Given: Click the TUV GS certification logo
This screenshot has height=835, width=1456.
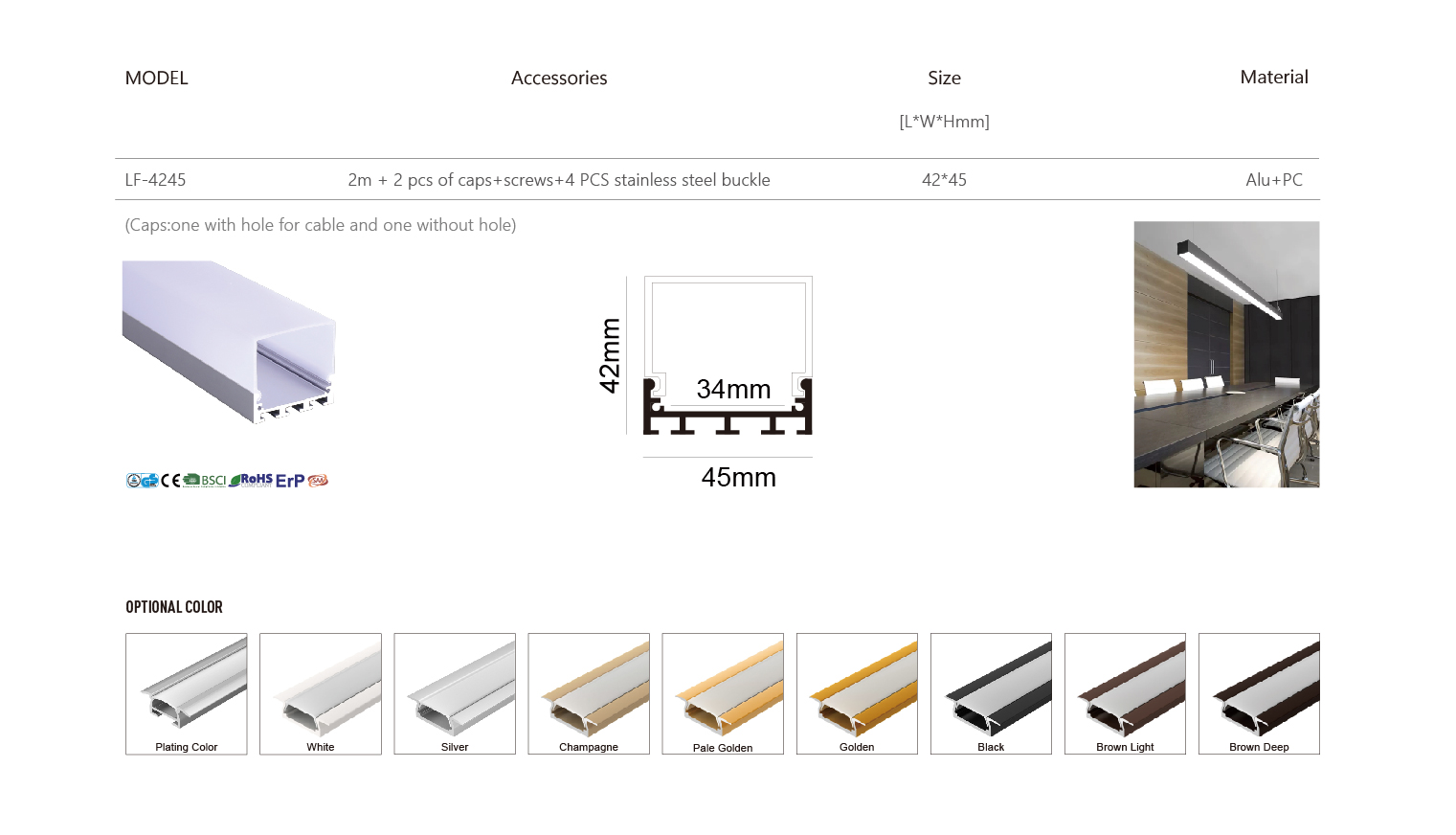Looking at the screenshot, I should (143, 481).
